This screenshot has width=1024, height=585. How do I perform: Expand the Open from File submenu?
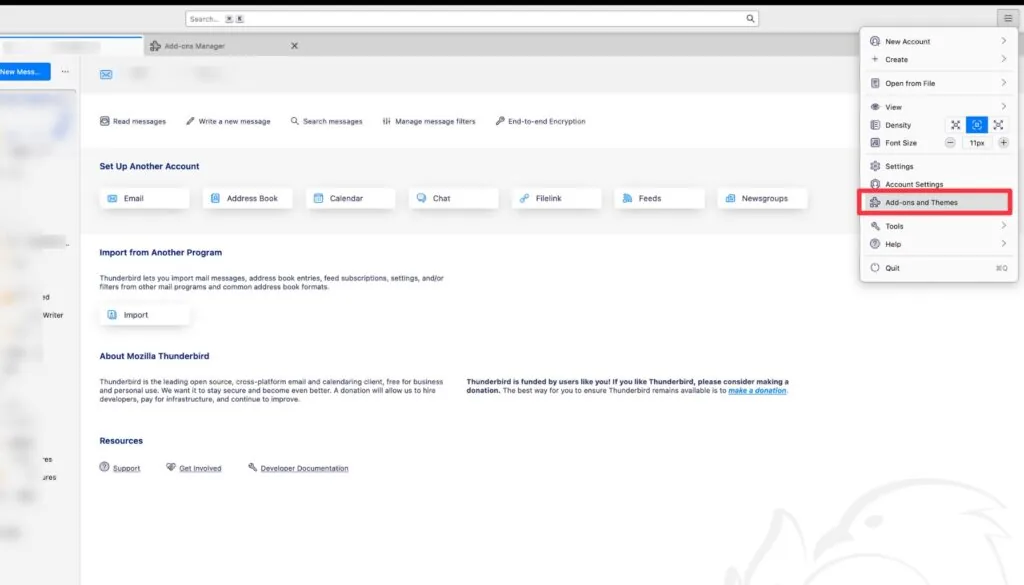click(x=938, y=84)
